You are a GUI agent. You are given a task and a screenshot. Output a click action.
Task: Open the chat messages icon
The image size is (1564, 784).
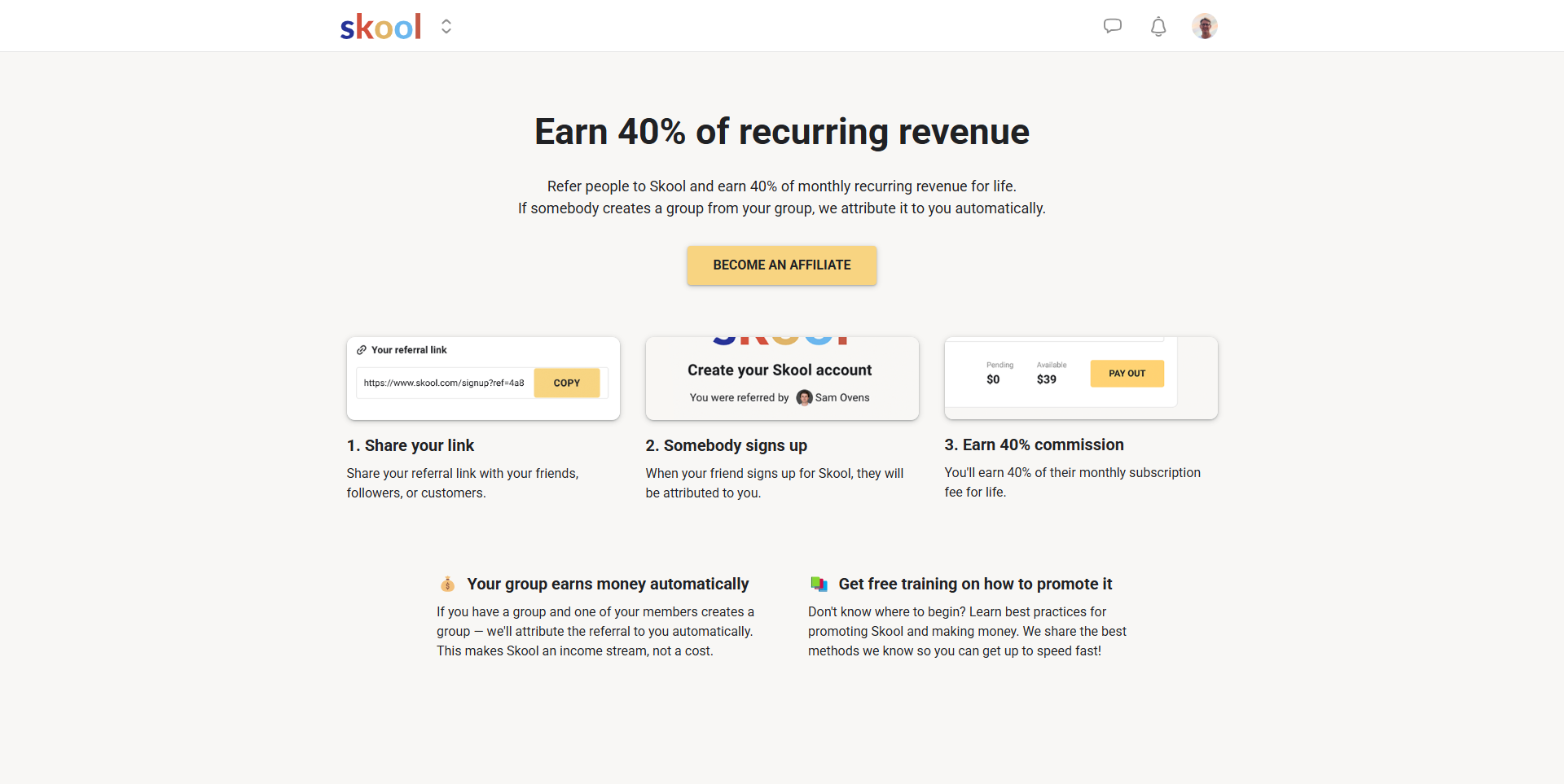click(x=1112, y=26)
